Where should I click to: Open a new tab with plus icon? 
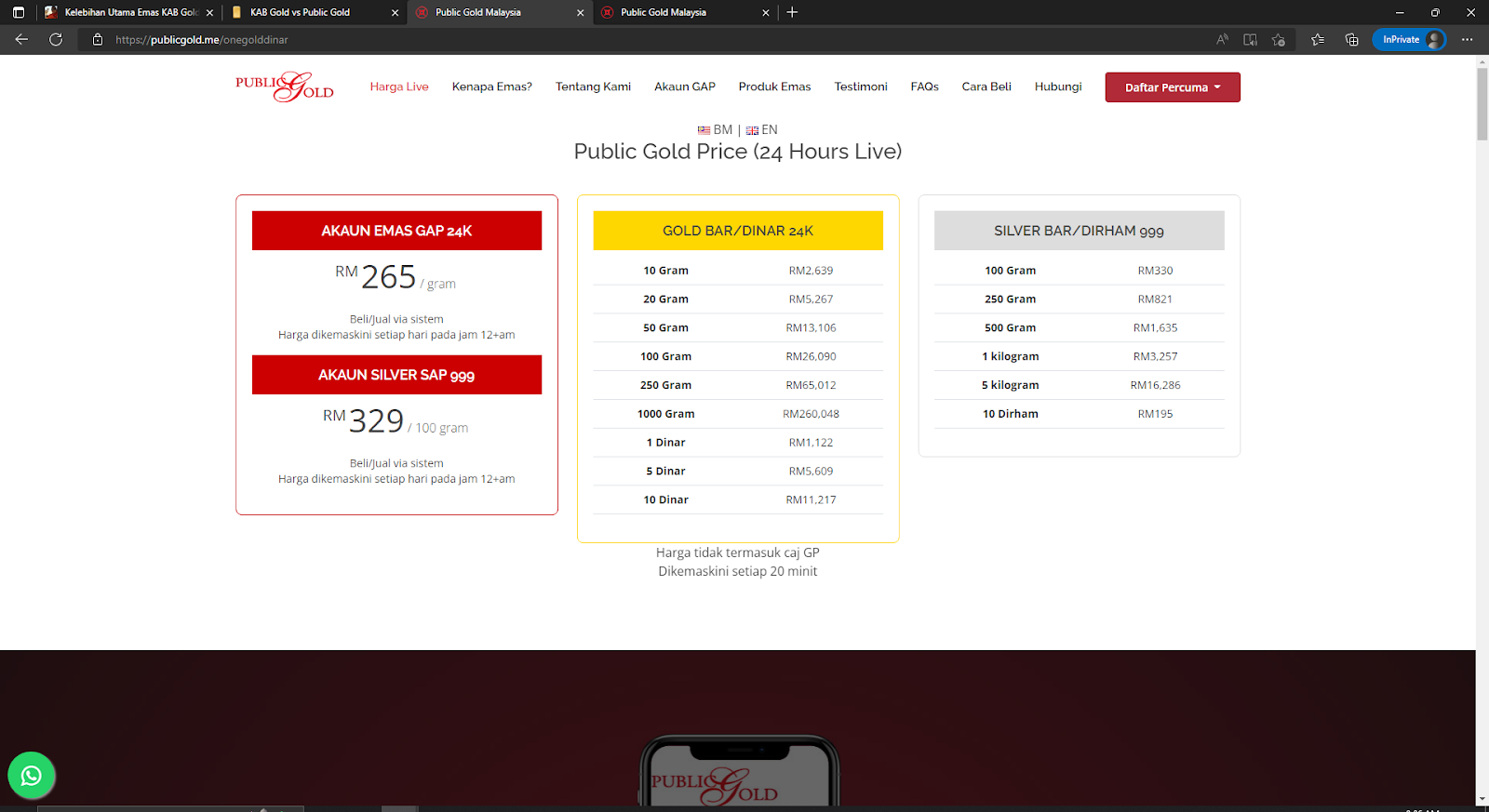(792, 12)
